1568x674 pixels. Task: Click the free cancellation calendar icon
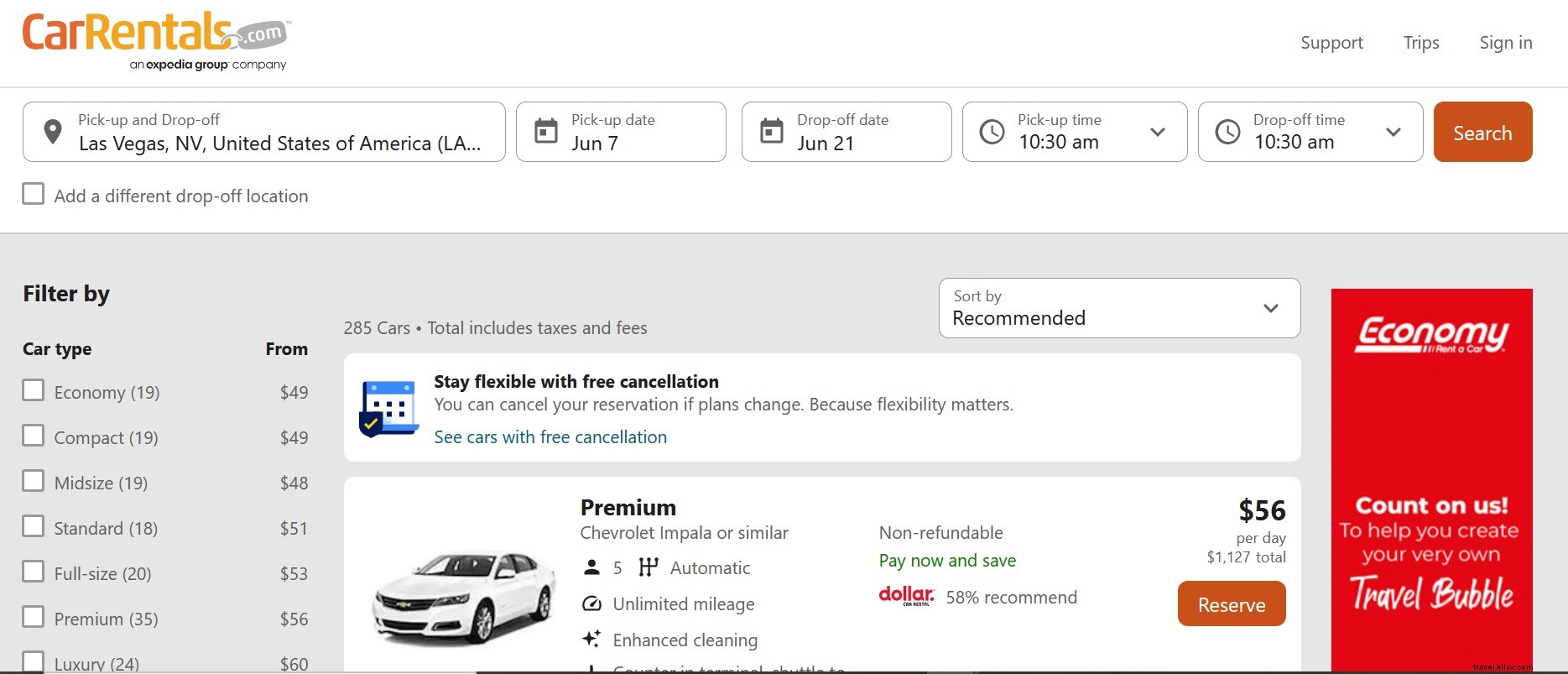click(x=388, y=409)
